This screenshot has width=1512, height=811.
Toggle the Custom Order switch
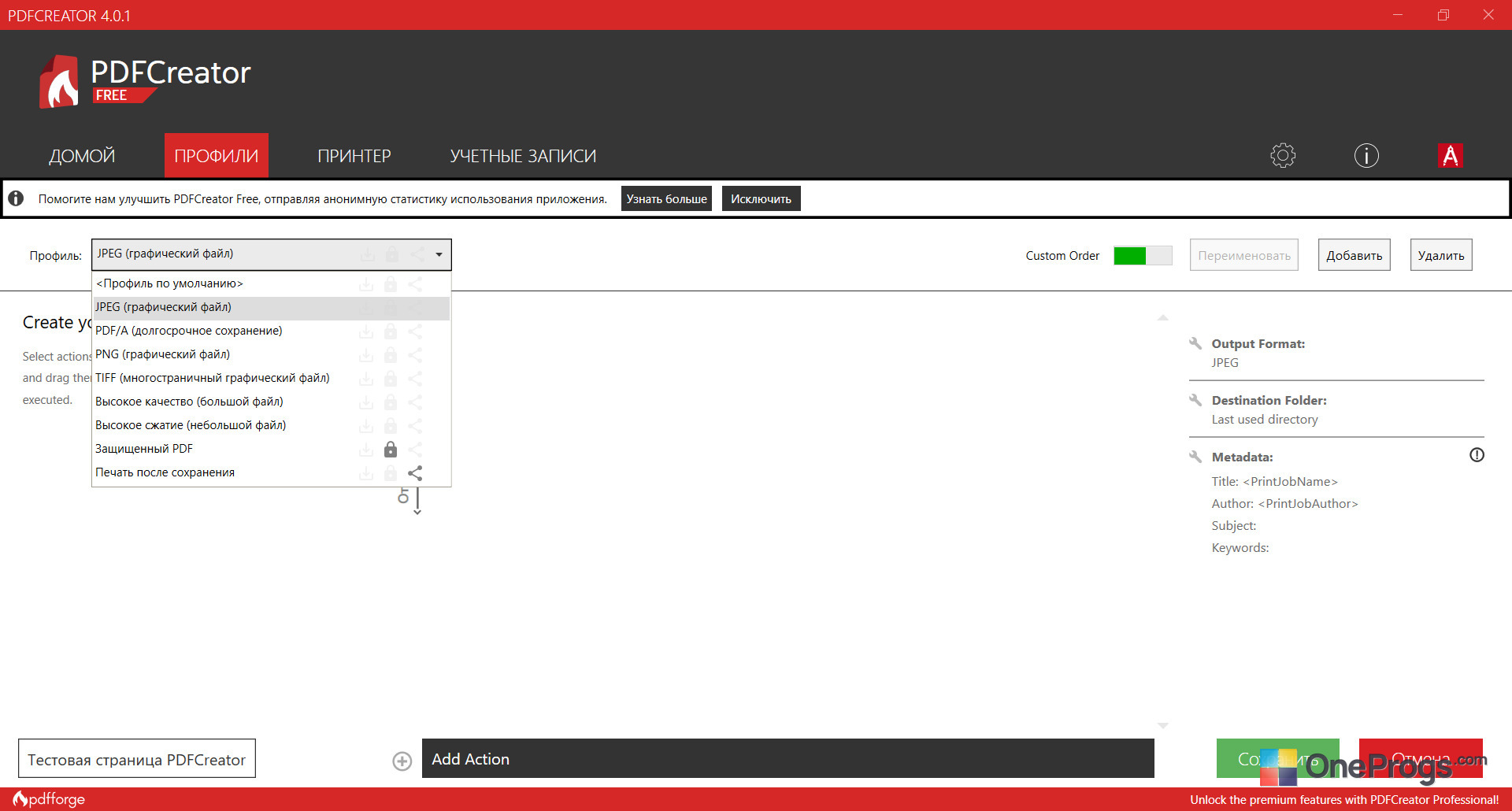[1143, 255]
